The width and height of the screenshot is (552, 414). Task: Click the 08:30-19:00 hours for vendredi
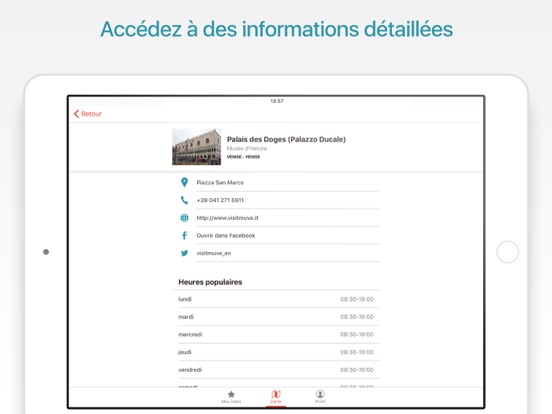coord(357,370)
